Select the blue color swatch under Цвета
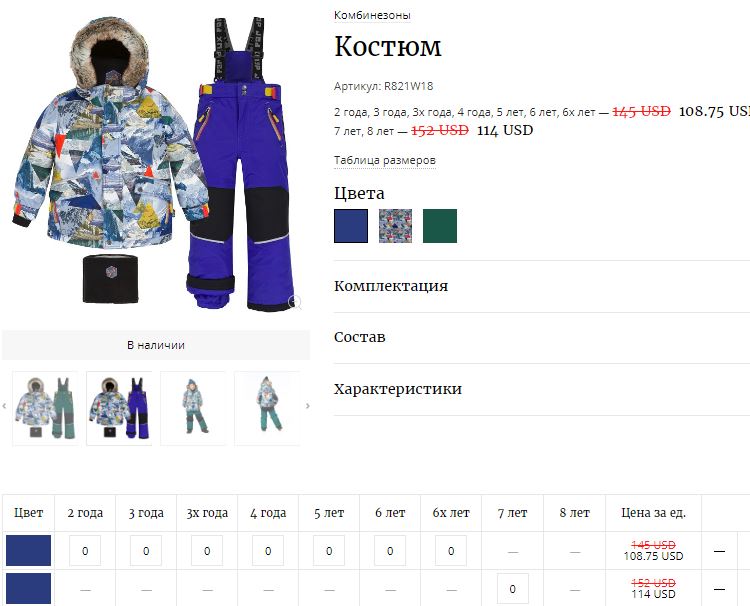 [x=351, y=226]
